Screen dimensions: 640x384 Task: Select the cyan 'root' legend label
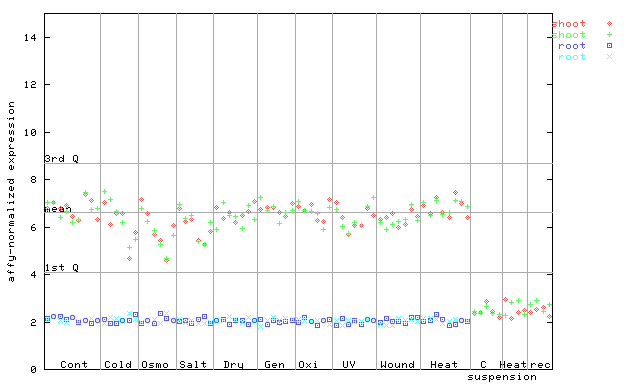[x=572, y=57]
